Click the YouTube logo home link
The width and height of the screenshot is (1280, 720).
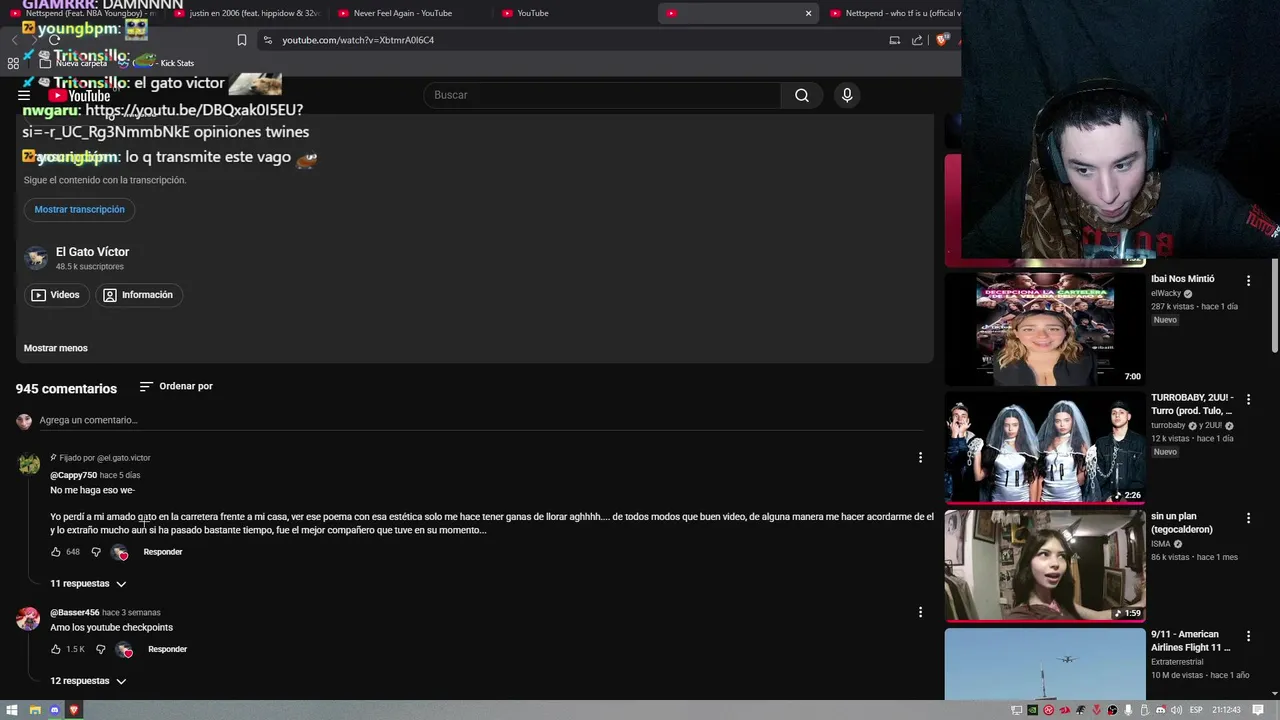pyautogui.click(x=79, y=96)
